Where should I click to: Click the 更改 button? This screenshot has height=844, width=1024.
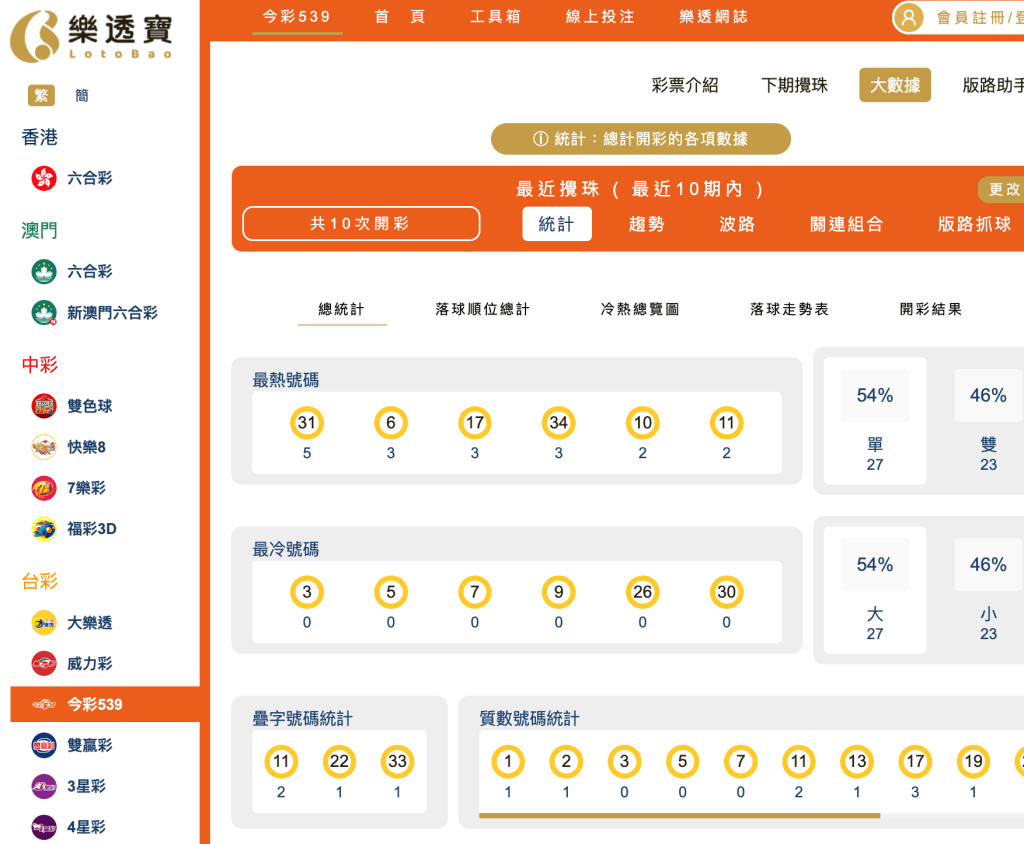(x=1002, y=189)
